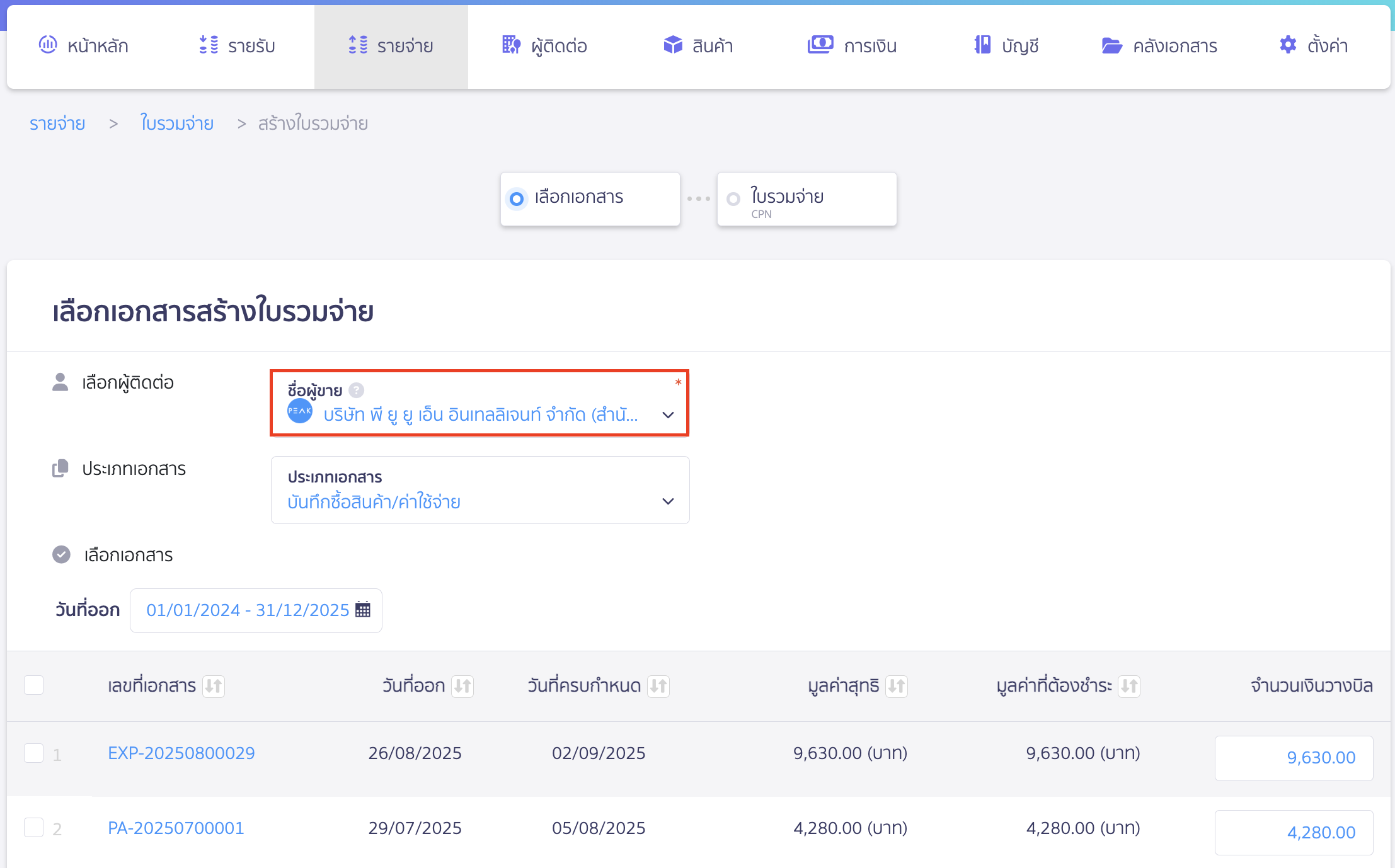The image size is (1395, 868).
Task: Click the documents icon beside ประเภทเอกสาร label
Action: tap(60, 468)
